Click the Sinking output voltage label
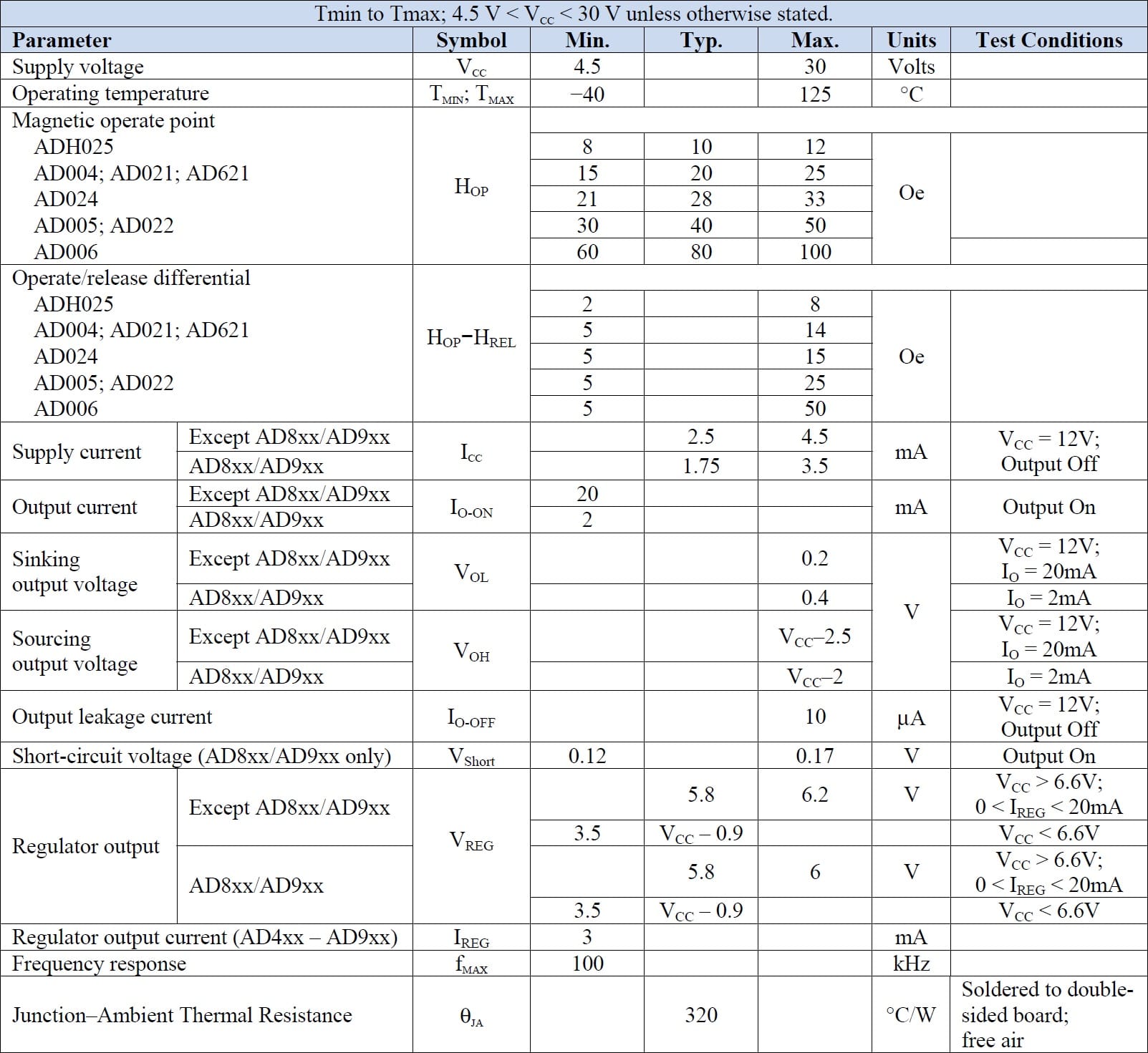This screenshot has height=1053, width=1148. pos(74,571)
